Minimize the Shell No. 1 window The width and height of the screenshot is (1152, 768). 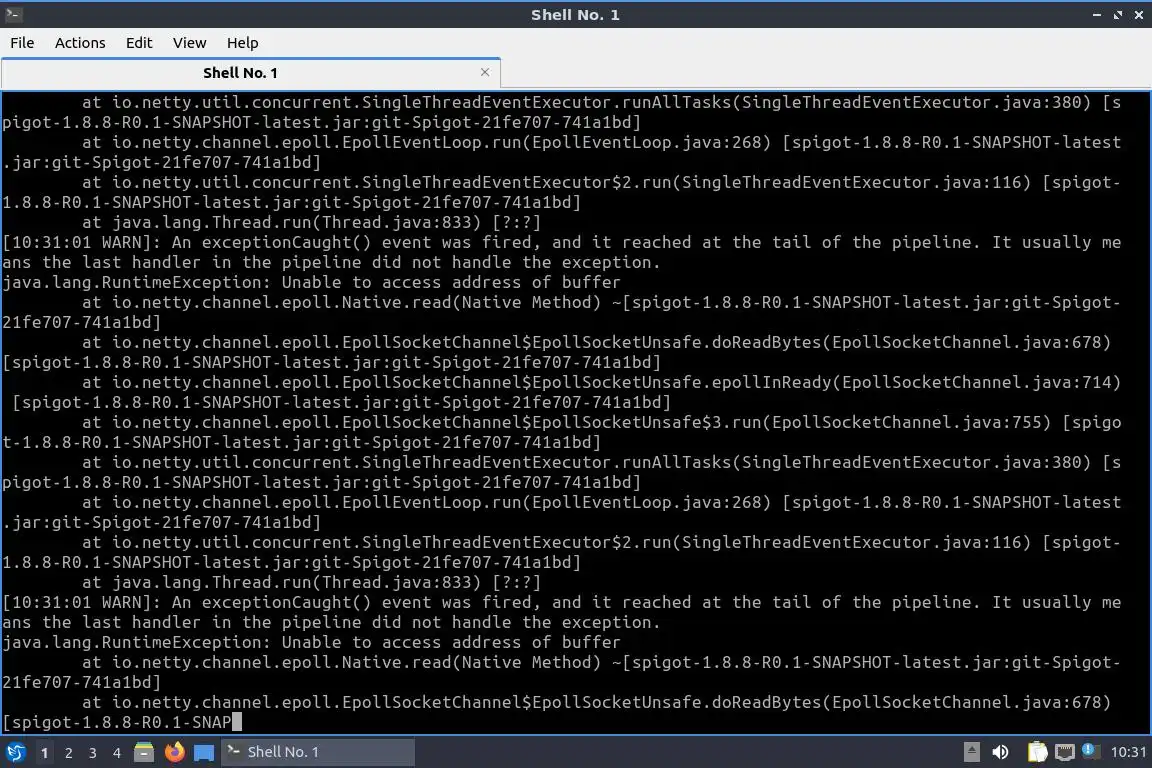coord(1097,15)
